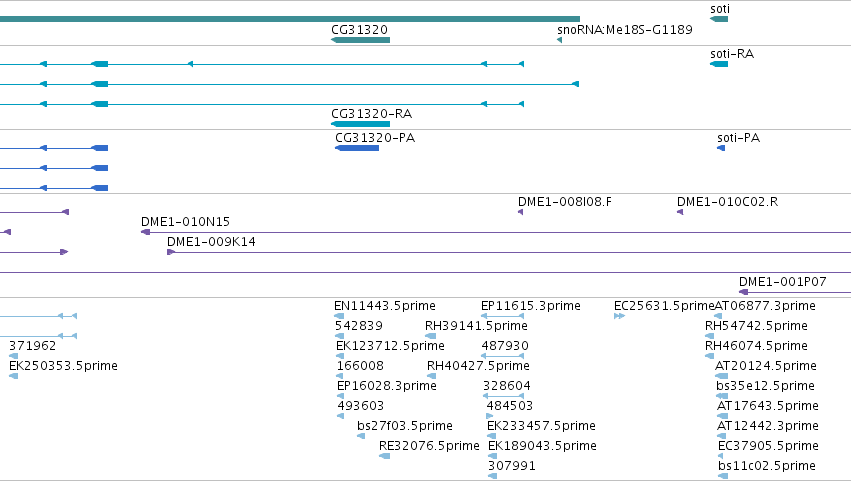Click the CG31320-RA transcript bar
851x481 pixels.
pos(360,124)
